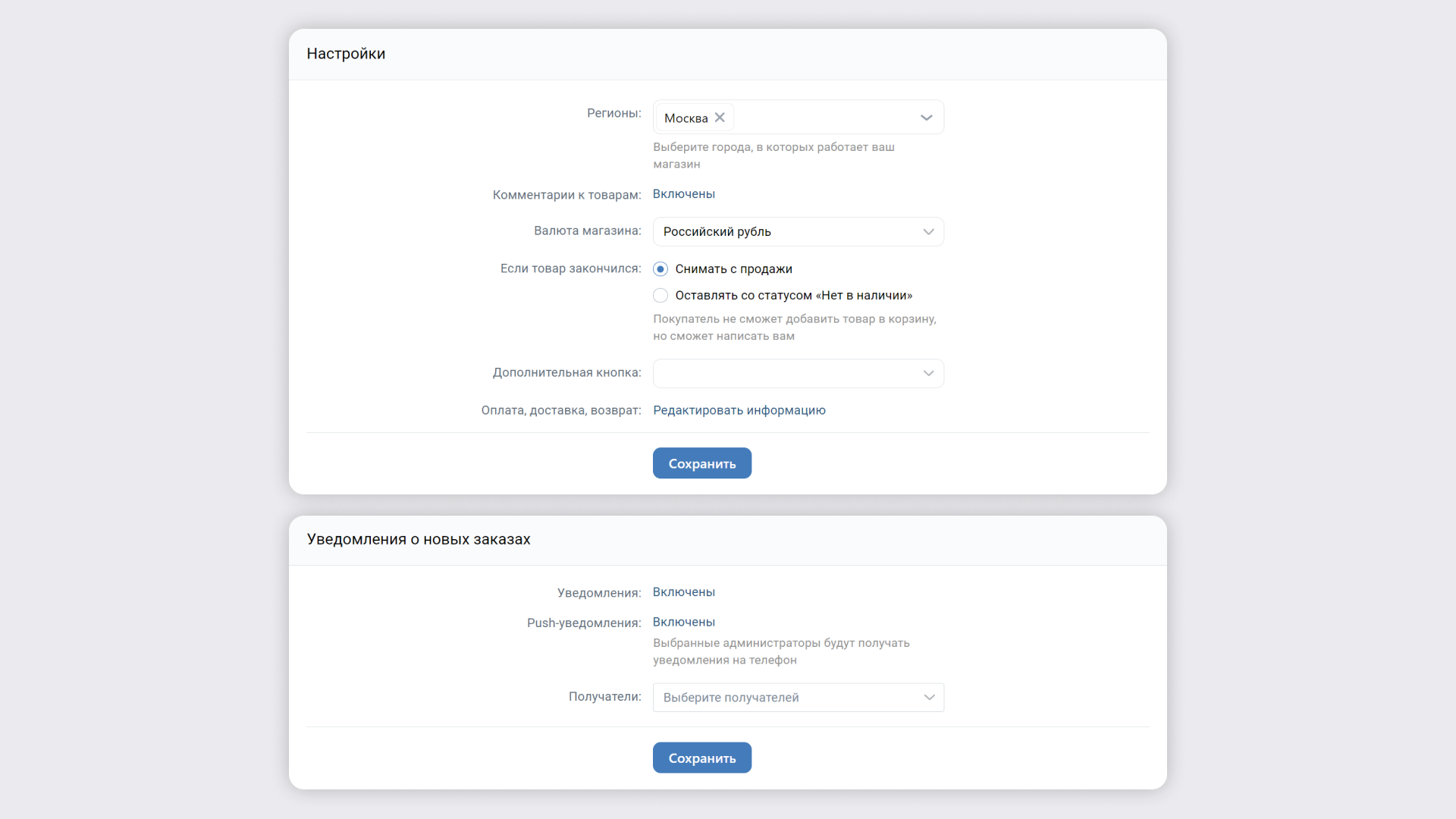Expand the Регионы dropdown arrow
Screen dimensions: 1456x819
click(926, 118)
